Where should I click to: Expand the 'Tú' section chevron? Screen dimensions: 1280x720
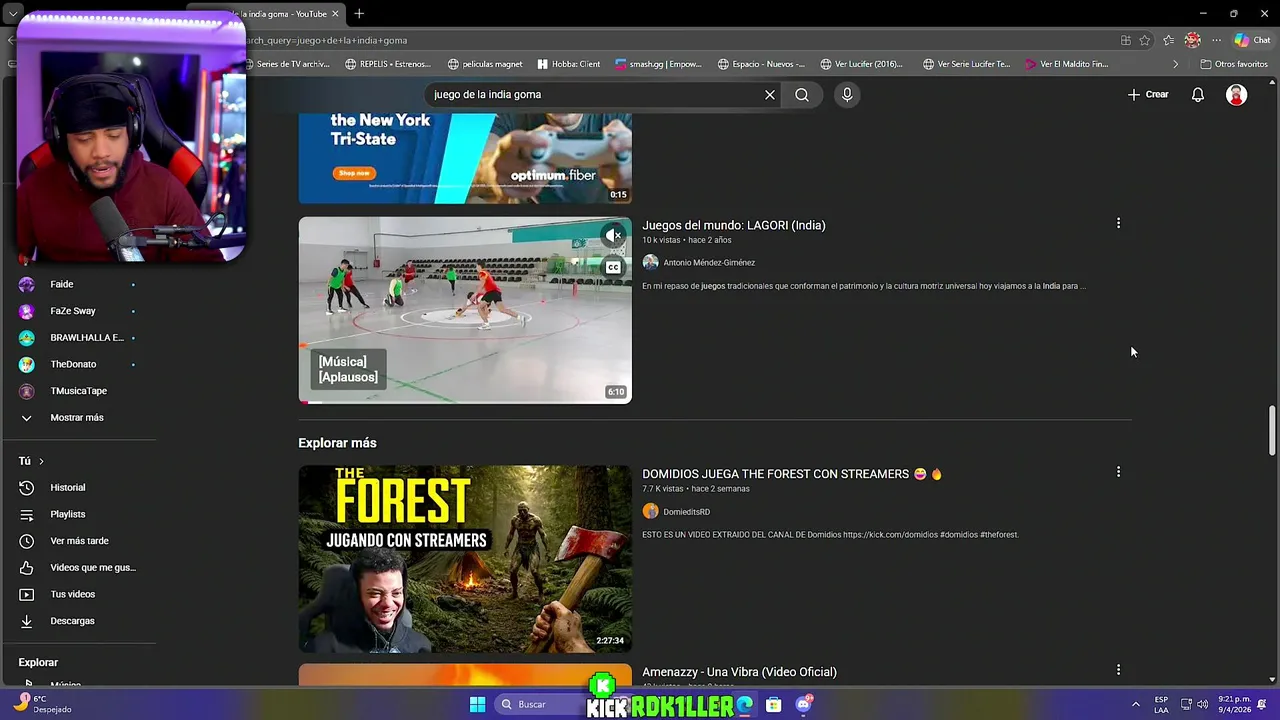coord(41,461)
